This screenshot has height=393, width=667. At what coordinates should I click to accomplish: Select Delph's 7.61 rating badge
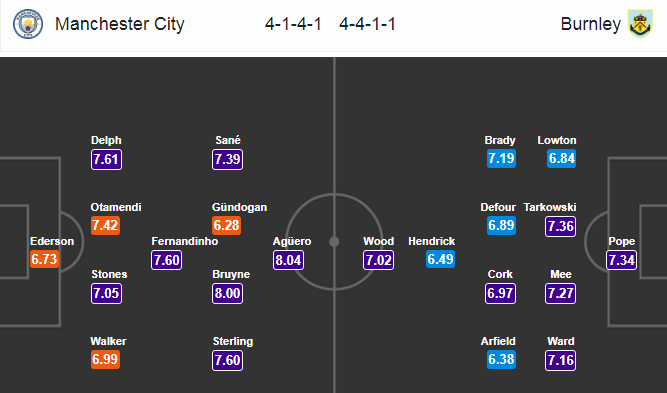click(106, 159)
